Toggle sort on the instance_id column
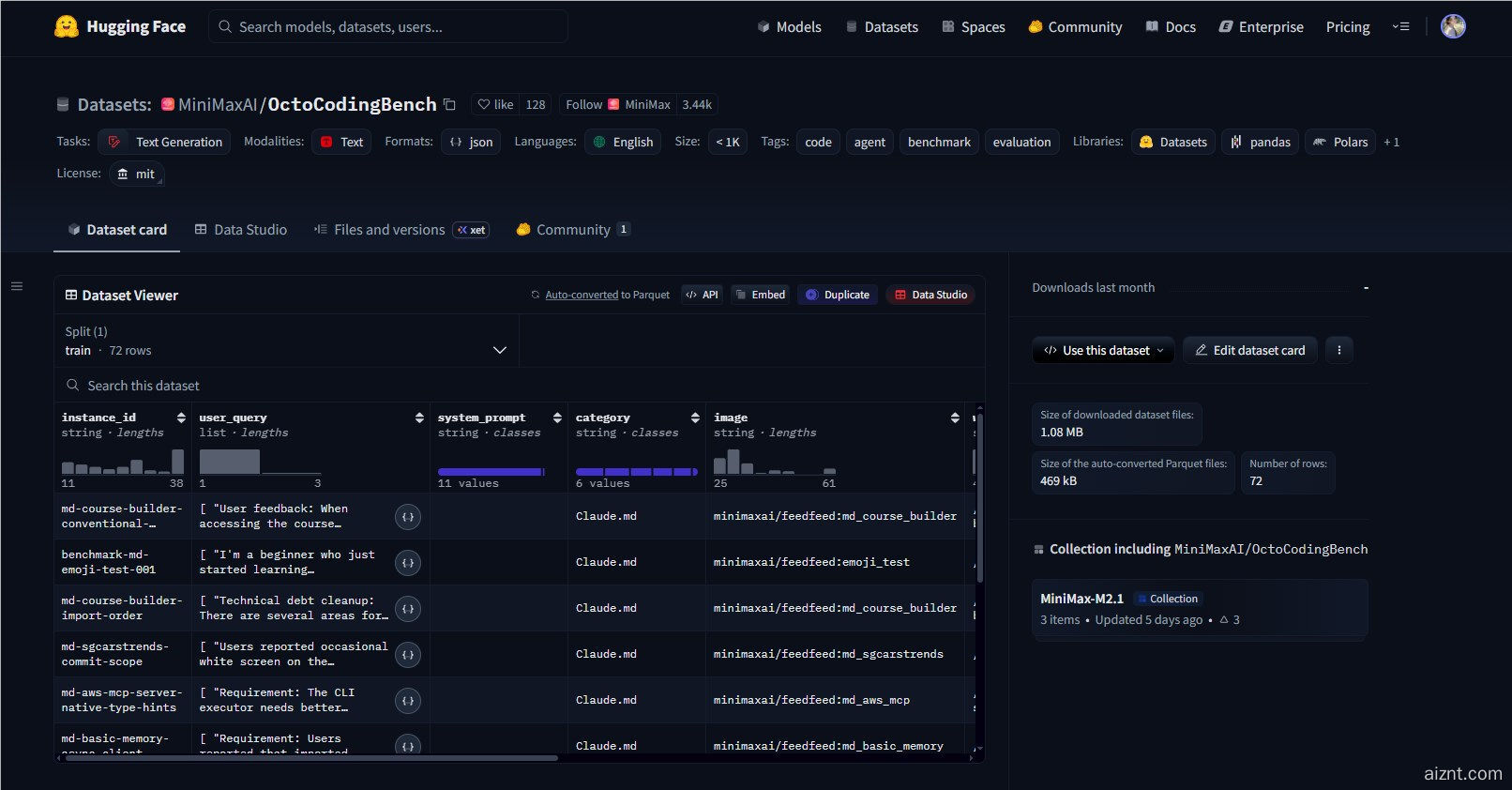 pyautogui.click(x=181, y=418)
